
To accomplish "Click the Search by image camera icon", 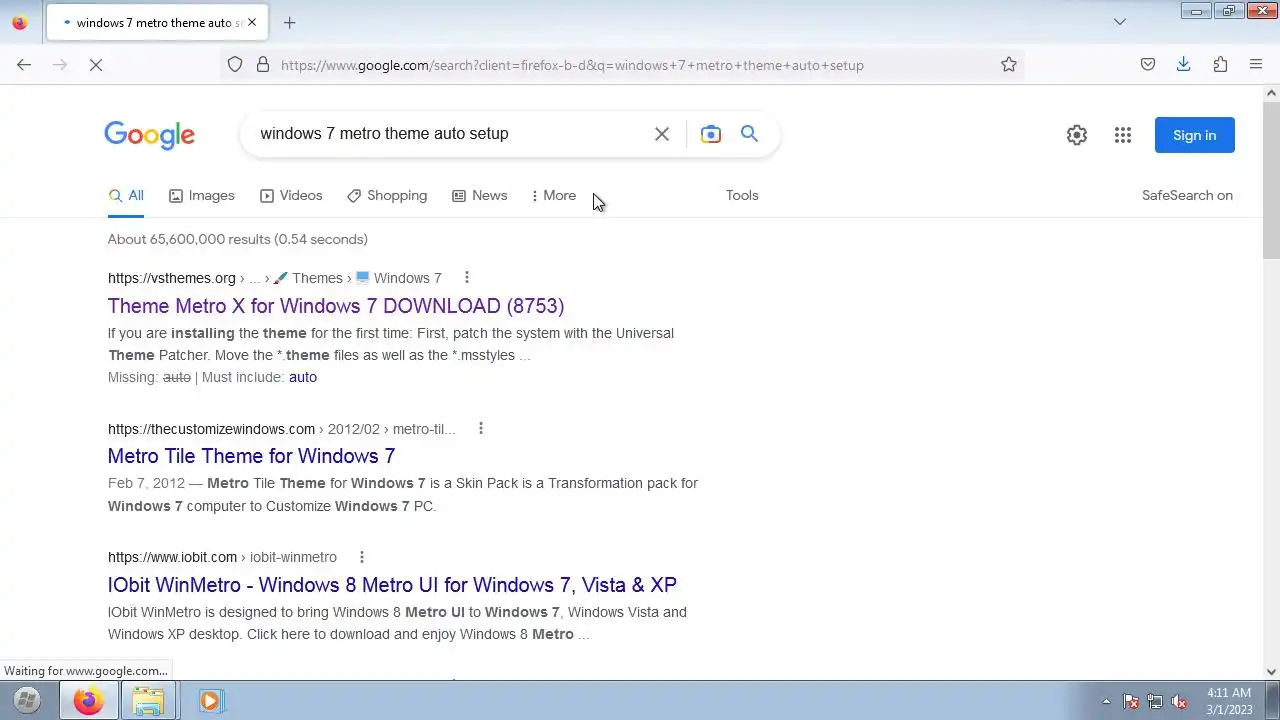I will click(x=711, y=134).
